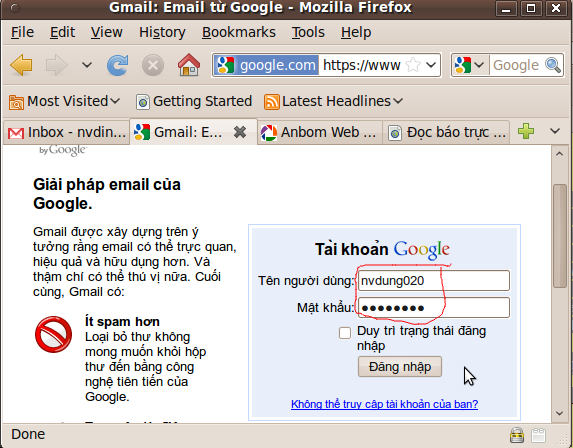Open the Tools menu
This screenshot has width=573, height=448.
click(x=308, y=32)
